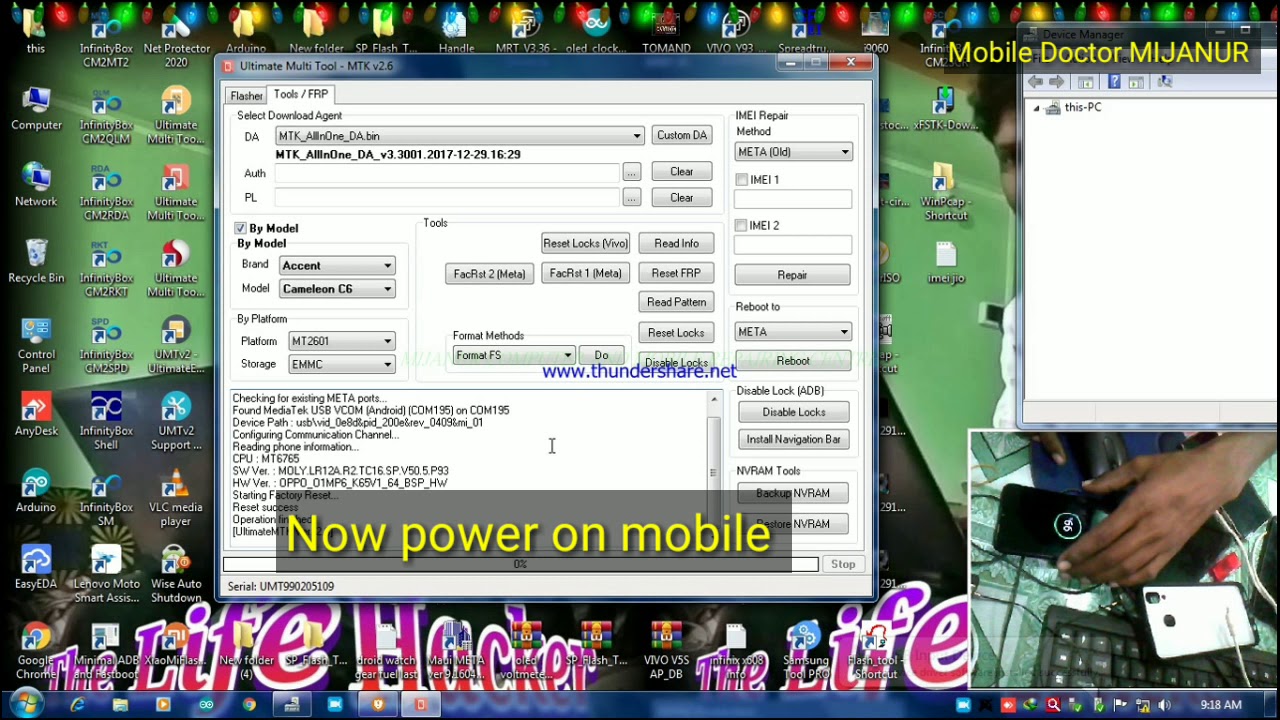Click scan hardware icon in Device Manager
The height and width of the screenshot is (720, 1280).
point(1164,82)
